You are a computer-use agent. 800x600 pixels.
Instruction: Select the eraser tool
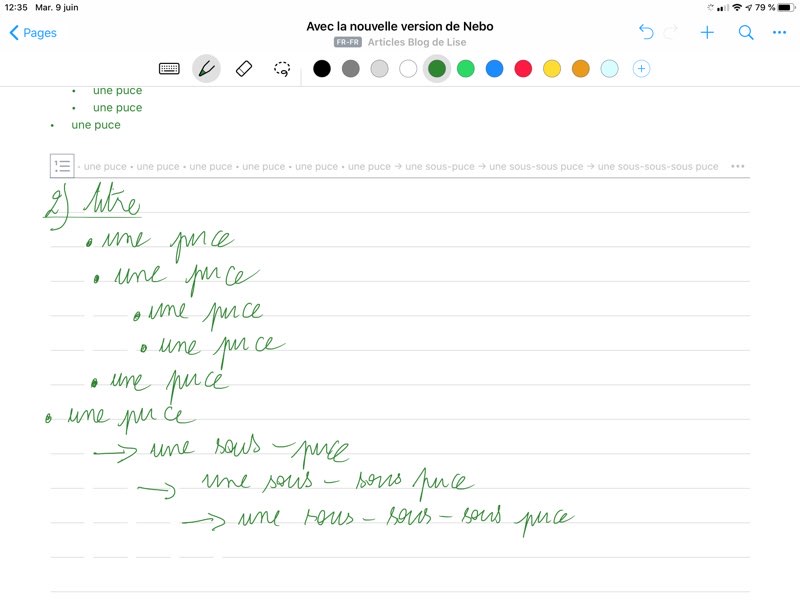tap(244, 69)
